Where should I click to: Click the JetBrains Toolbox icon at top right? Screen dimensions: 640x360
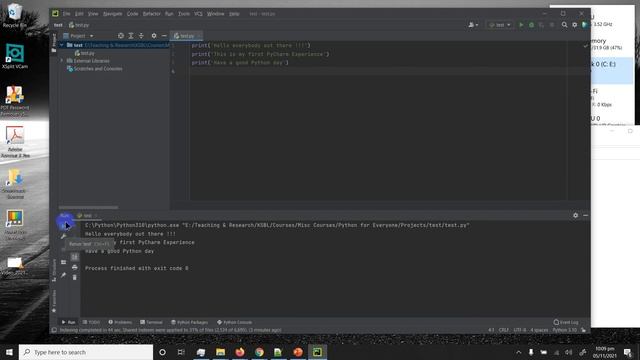click(x=584, y=25)
